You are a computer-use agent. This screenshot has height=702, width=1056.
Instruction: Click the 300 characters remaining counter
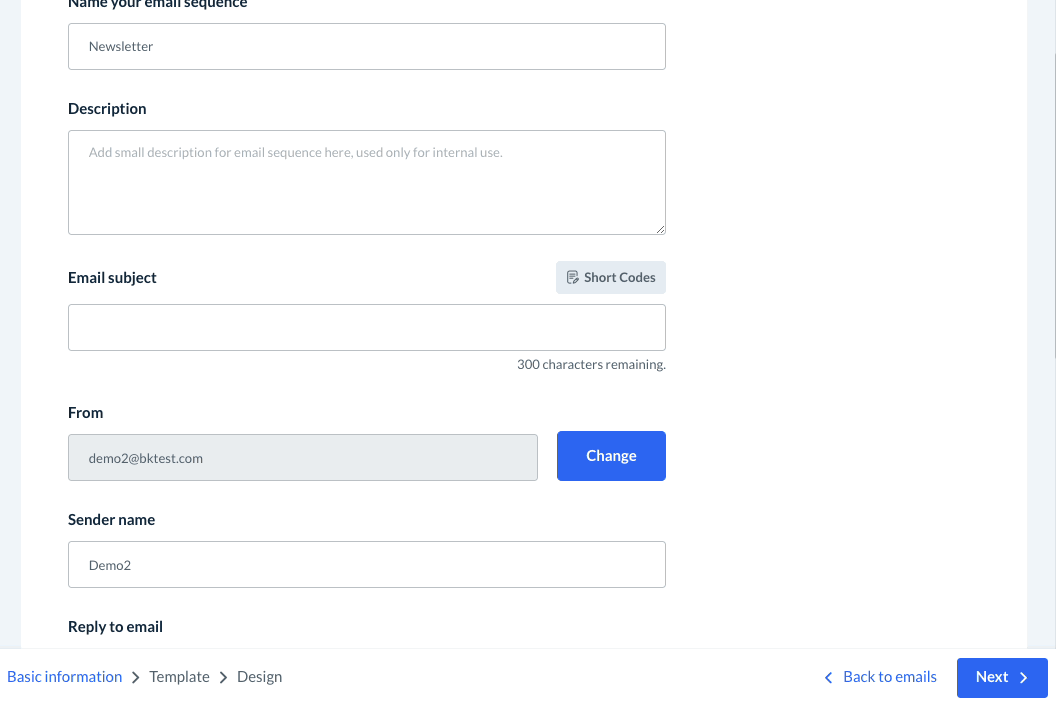click(591, 365)
